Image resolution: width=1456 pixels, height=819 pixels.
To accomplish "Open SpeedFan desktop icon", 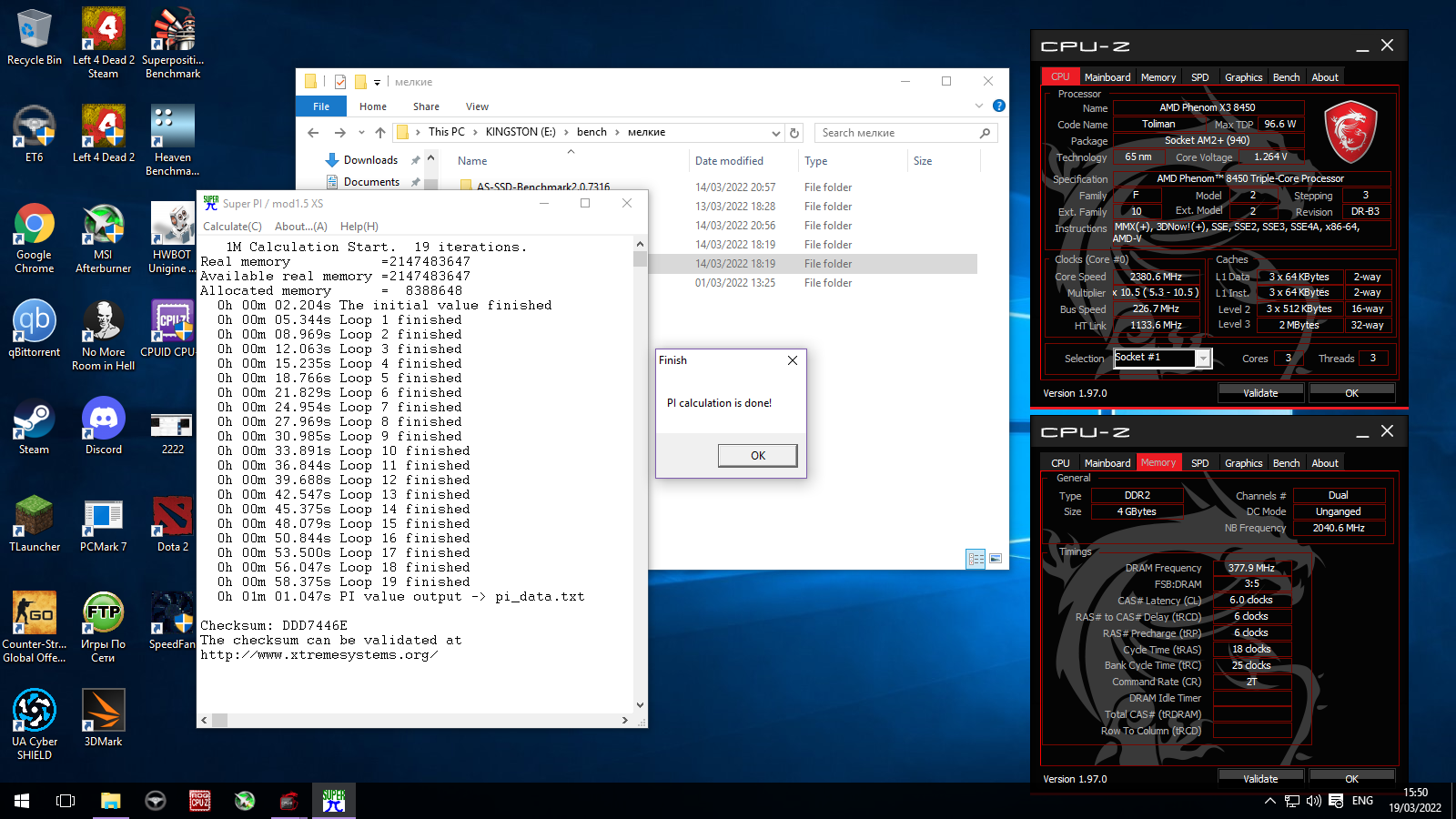I will 173,621.
